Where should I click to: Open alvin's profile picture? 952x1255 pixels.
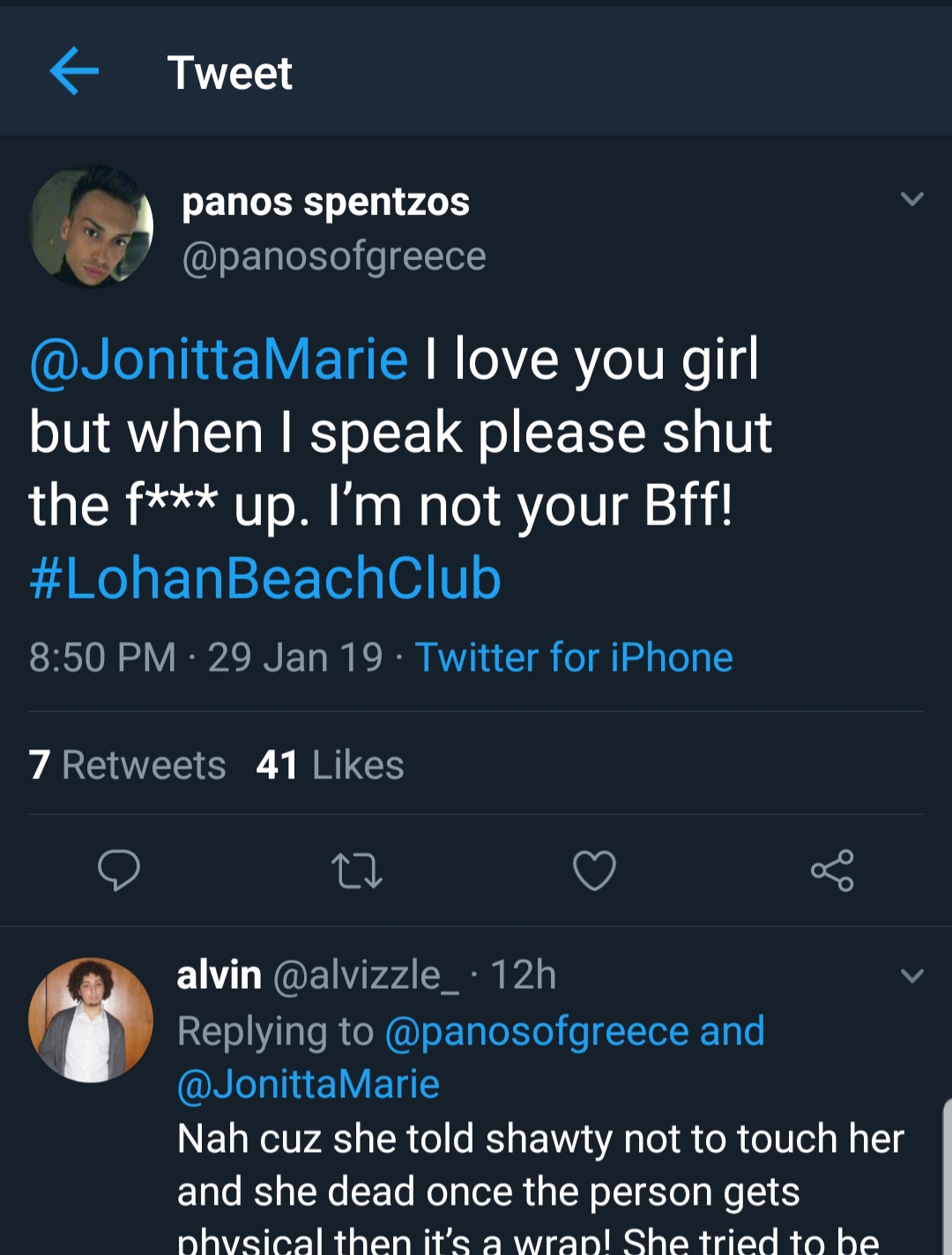click(91, 1020)
